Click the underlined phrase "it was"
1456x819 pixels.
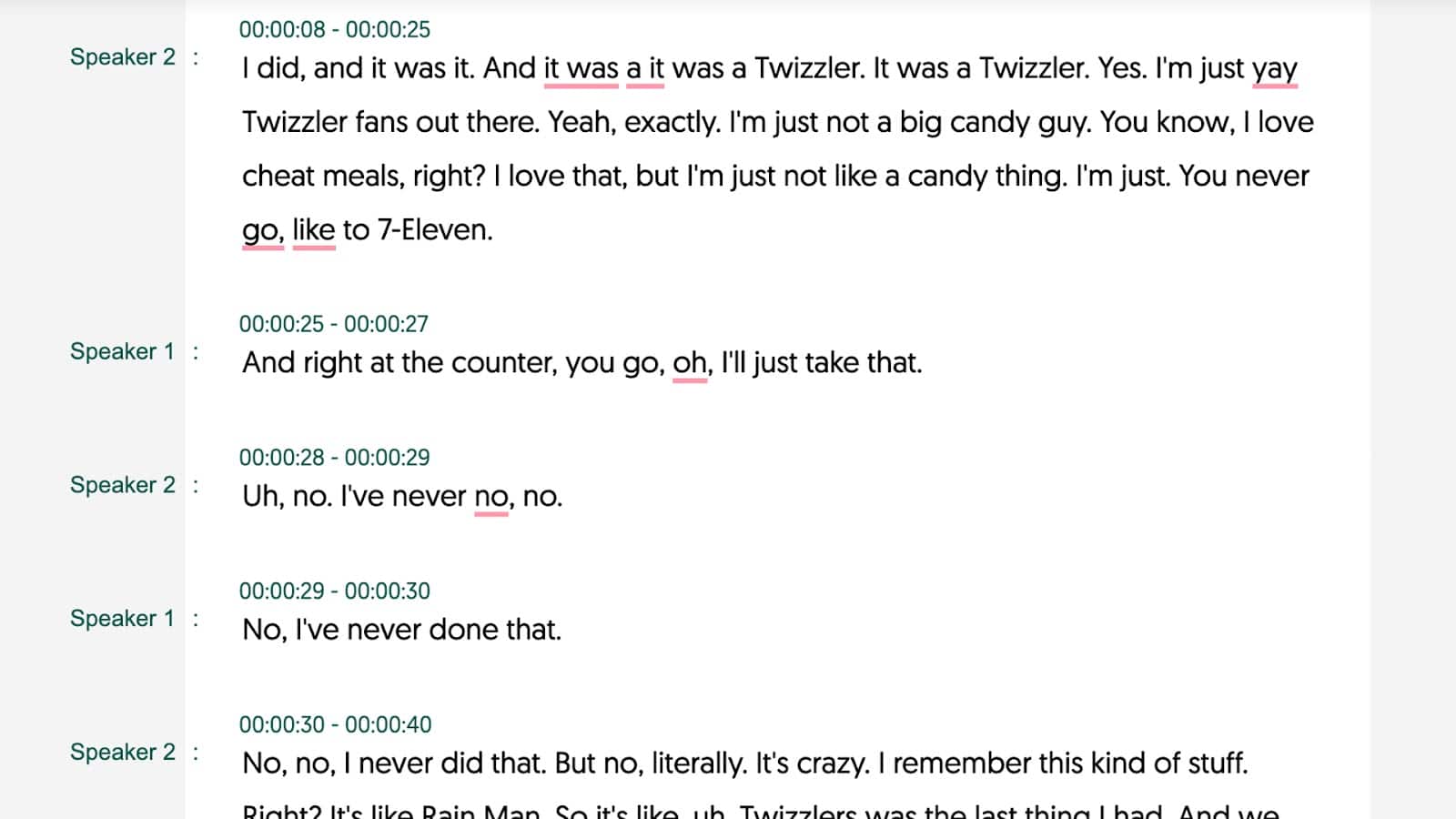(x=581, y=69)
